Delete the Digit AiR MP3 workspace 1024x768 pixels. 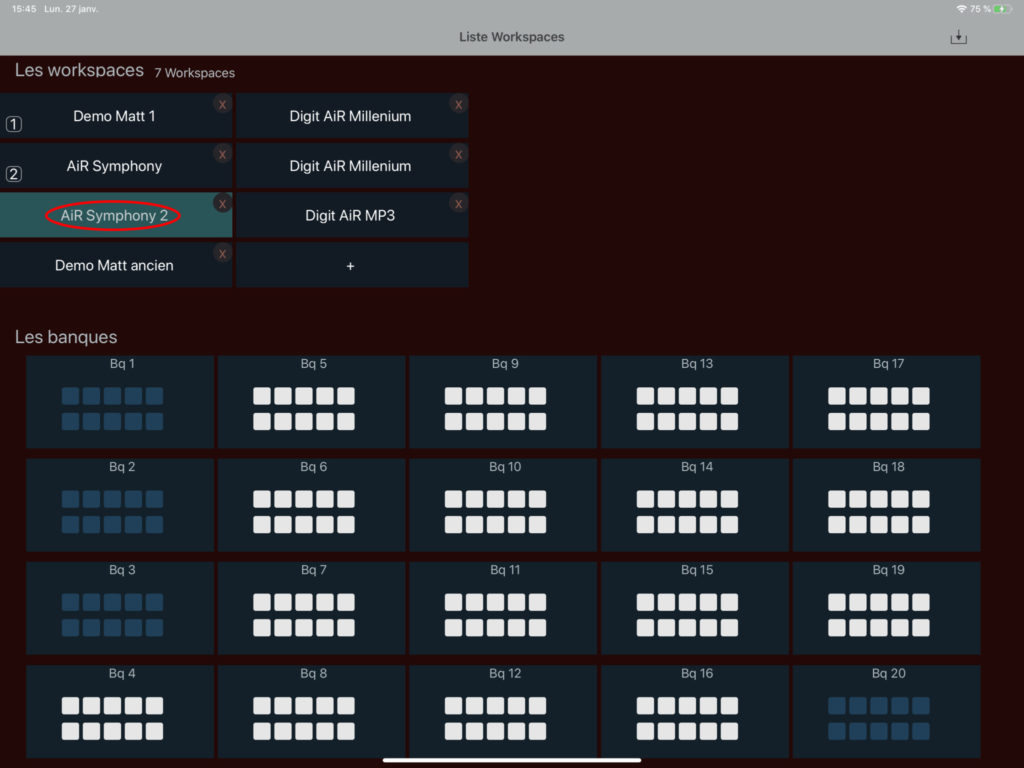458,204
